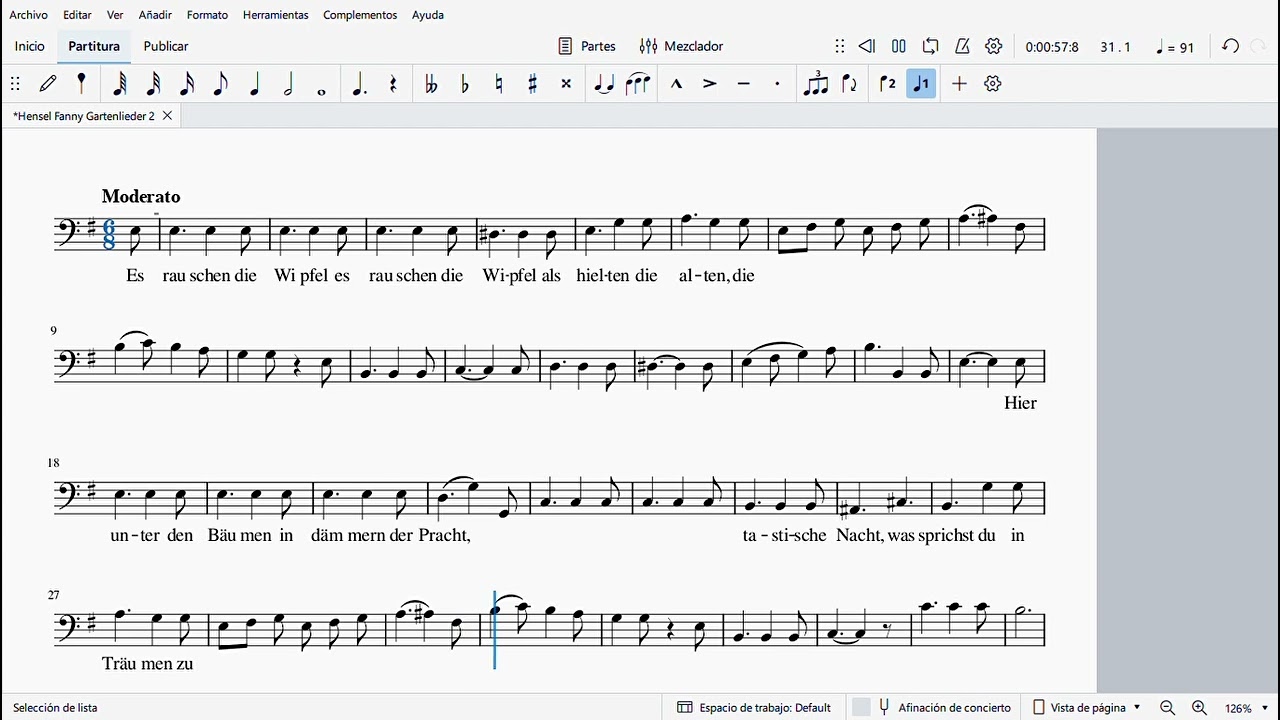Select the rest tool
The width and height of the screenshot is (1280, 720).
coord(393,84)
